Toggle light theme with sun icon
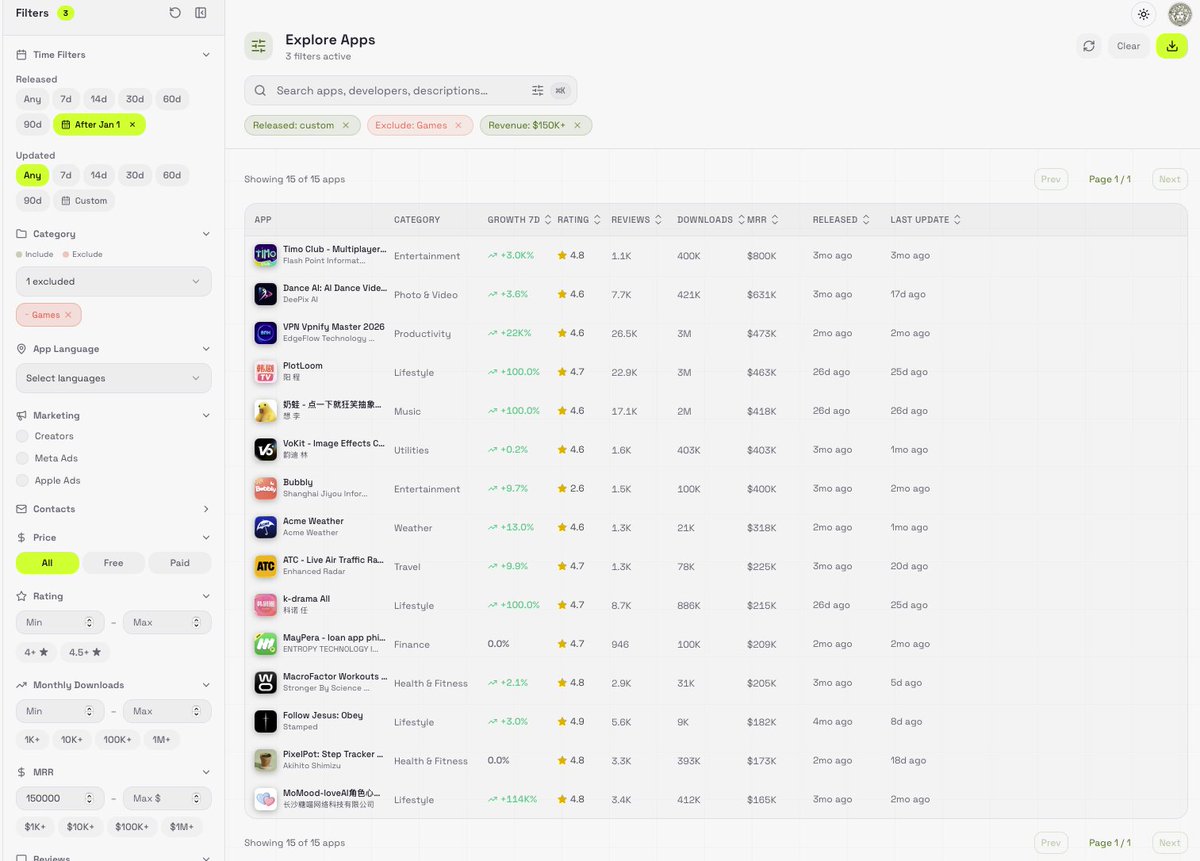Image resolution: width=1200 pixels, height=861 pixels. (1144, 14)
